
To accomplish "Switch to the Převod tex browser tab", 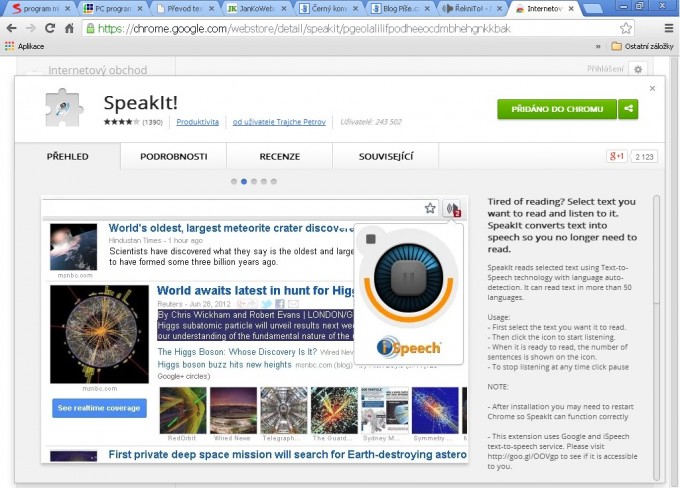I will pyautogui.click(x=185, y=8).
